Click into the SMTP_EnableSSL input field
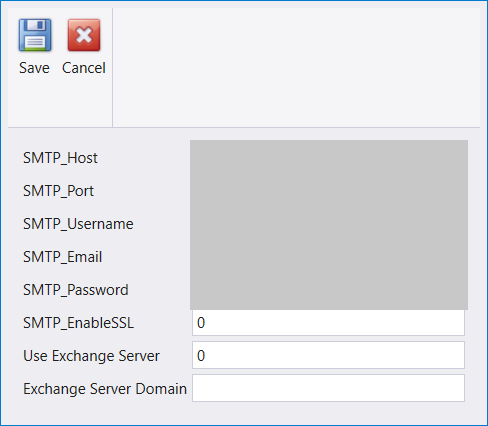 [x=328, y=322]
